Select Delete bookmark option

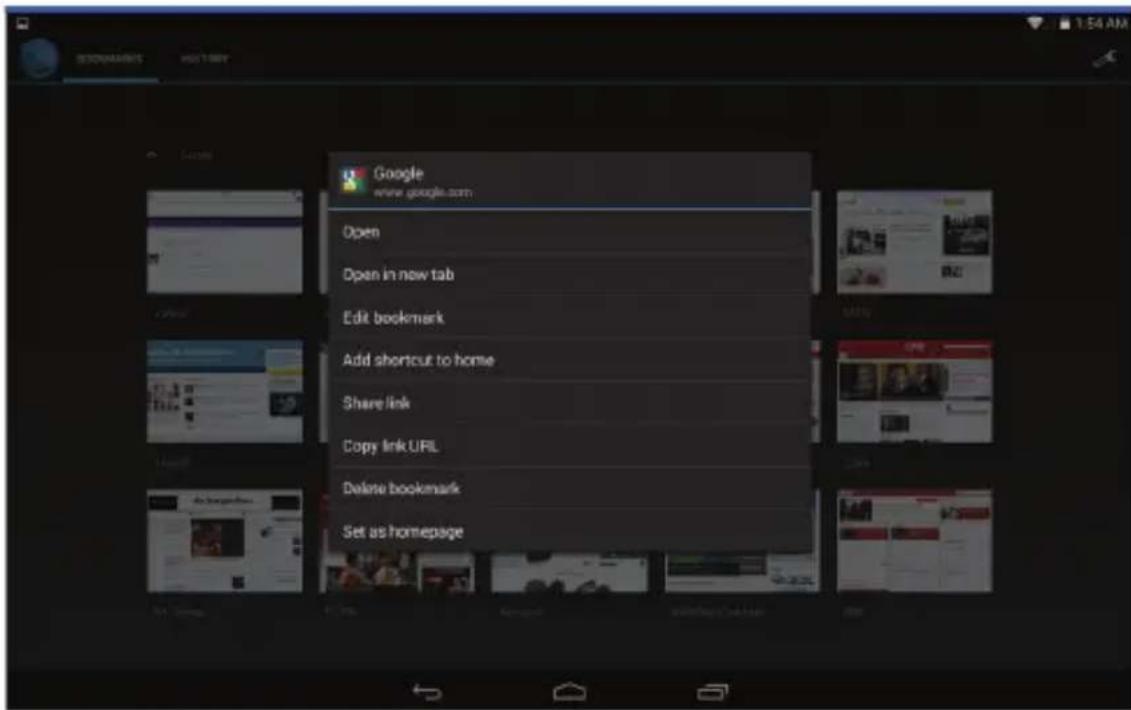point(570,488)
